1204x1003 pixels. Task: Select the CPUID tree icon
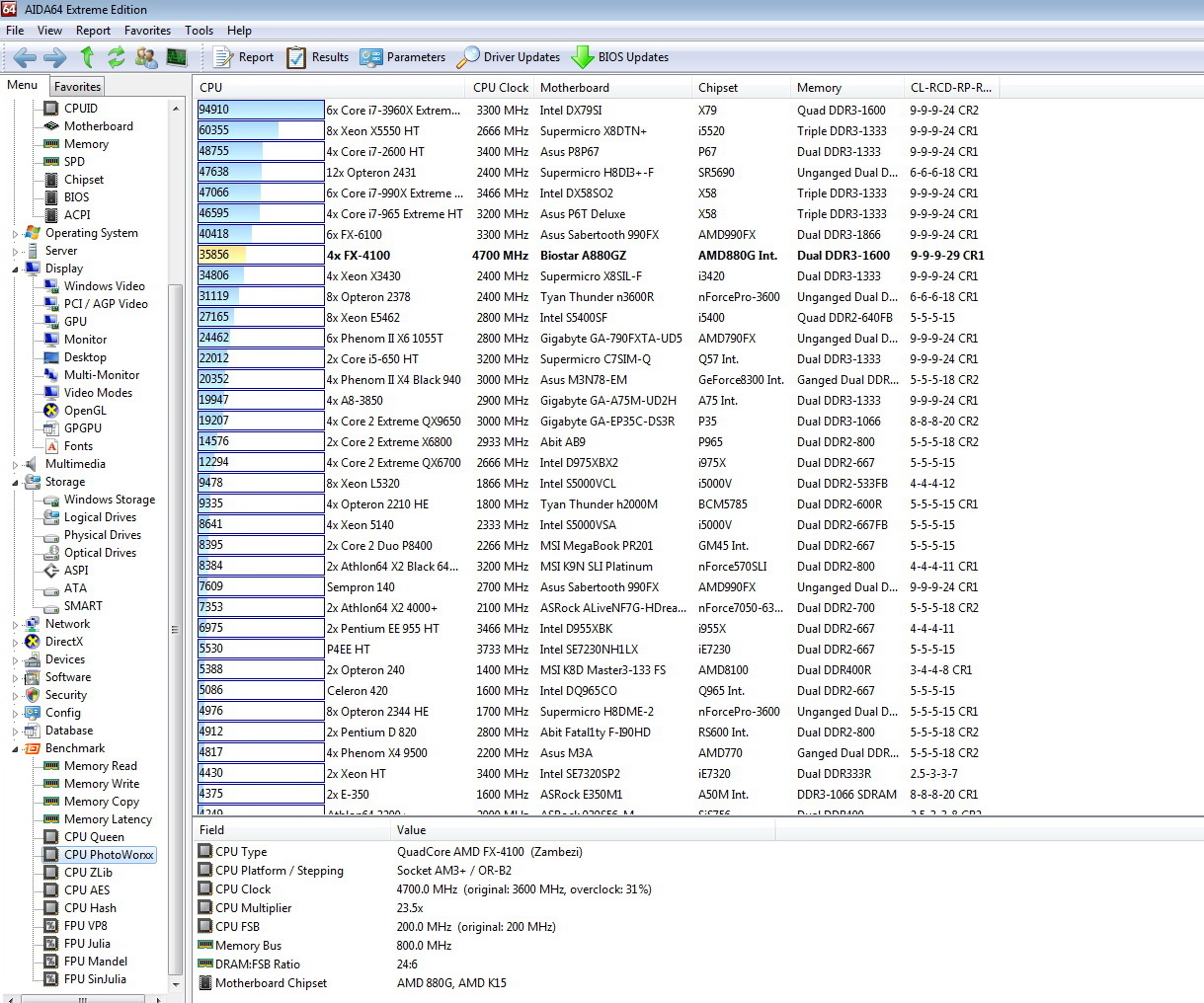51,109
